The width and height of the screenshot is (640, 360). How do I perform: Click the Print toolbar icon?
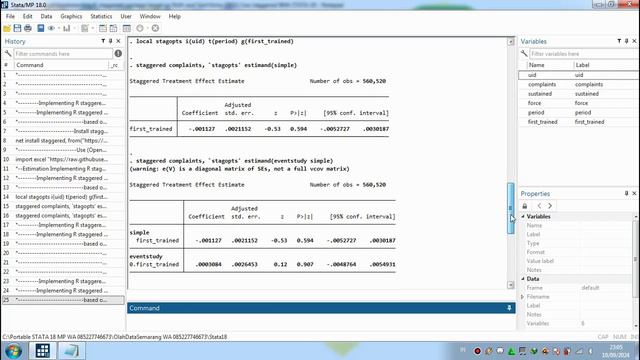coord(28,28)
